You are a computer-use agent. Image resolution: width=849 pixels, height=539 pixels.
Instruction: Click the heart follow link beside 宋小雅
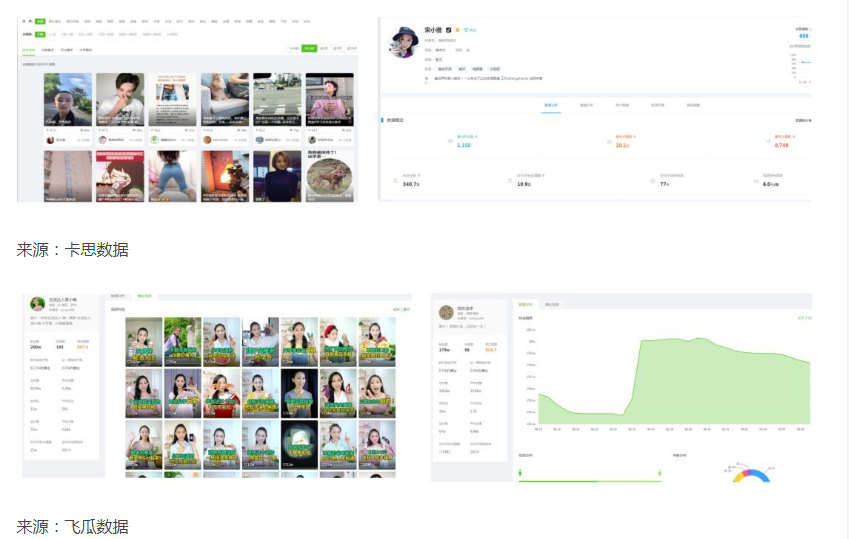[x=470, y=30]
